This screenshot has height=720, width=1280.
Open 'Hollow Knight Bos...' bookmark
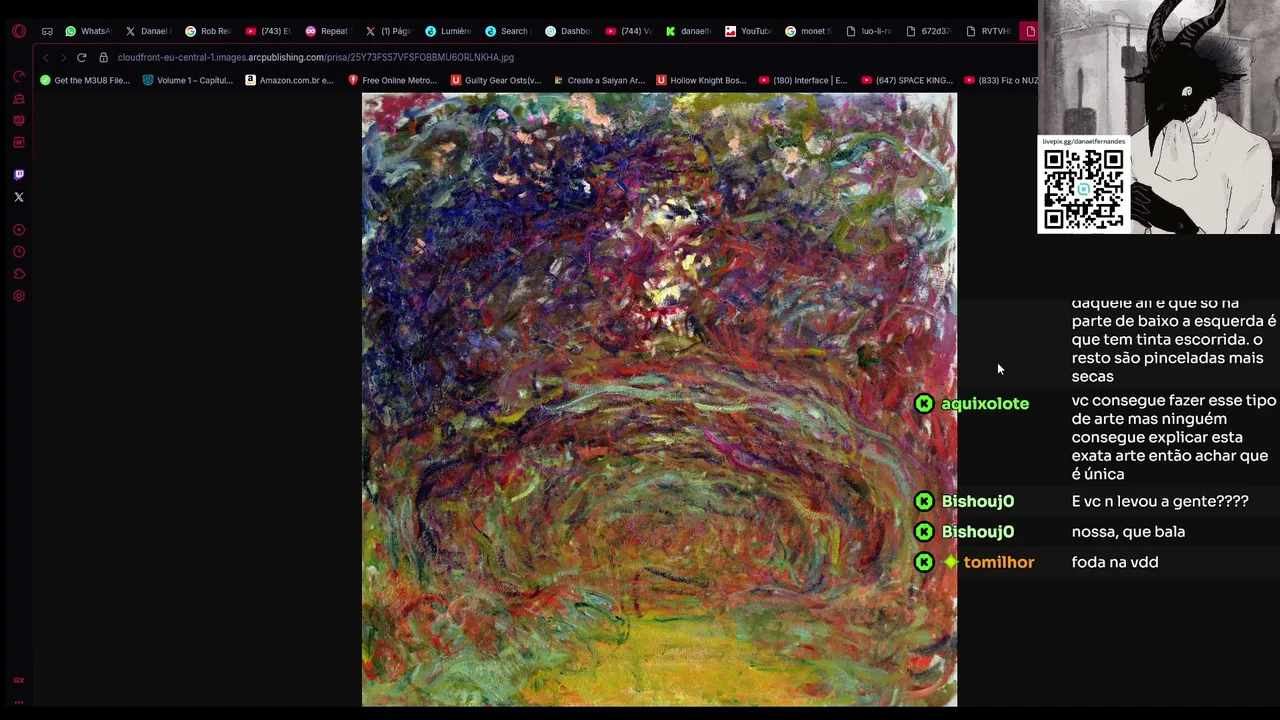(702, 80)
